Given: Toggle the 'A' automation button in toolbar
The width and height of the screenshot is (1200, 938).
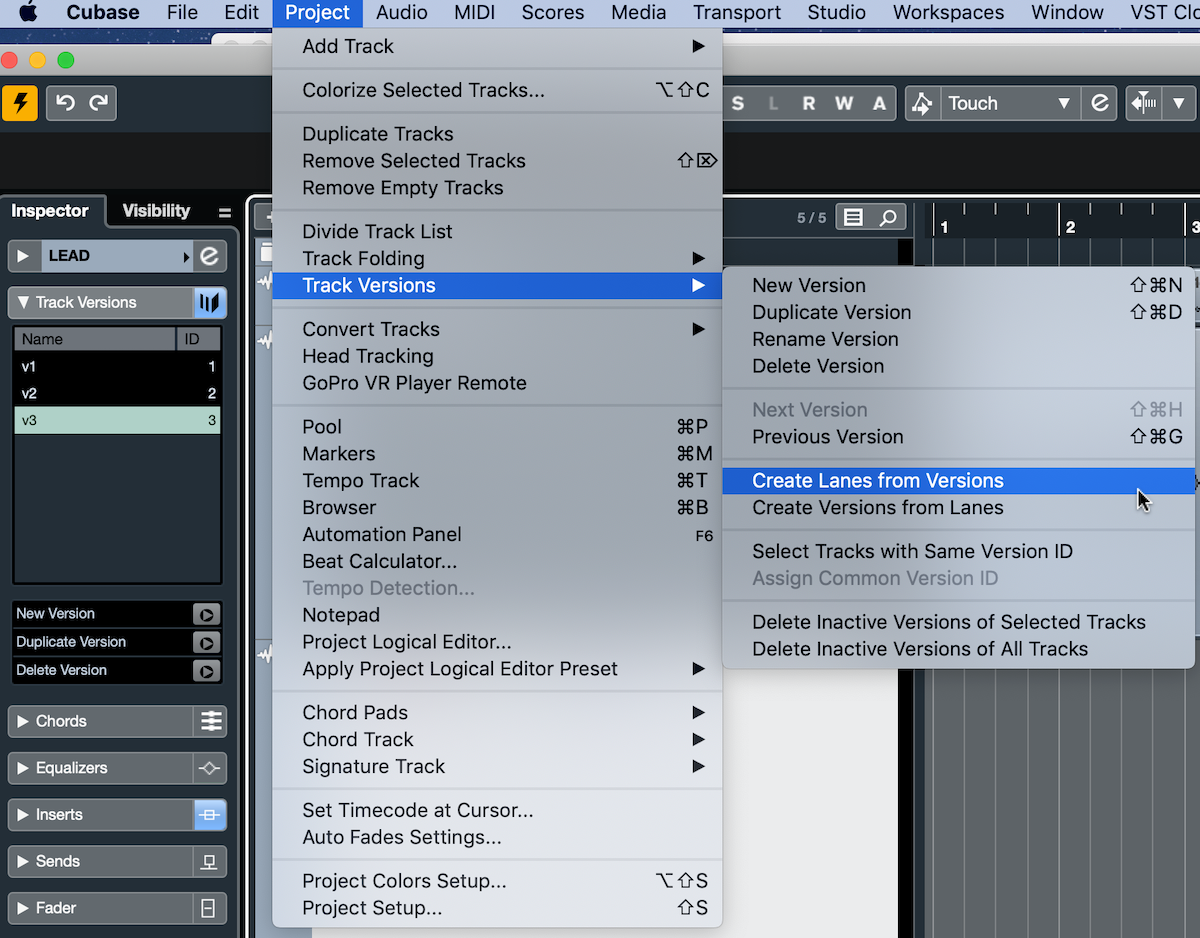Looking at the screenshot, I should tap(879, 103).
